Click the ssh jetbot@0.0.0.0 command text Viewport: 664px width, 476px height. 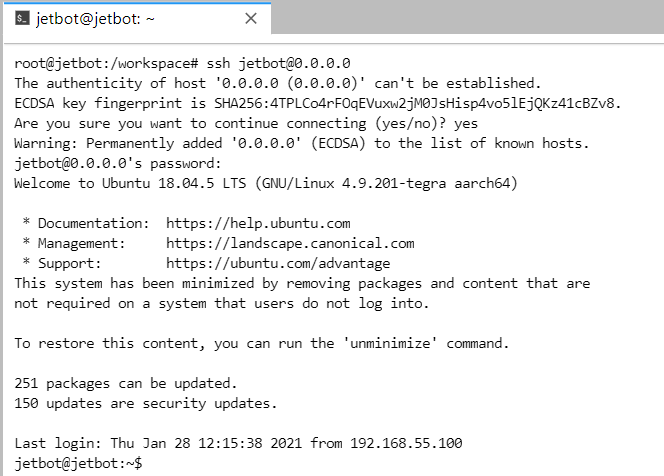pyautogui.click(x=278, y=63)
